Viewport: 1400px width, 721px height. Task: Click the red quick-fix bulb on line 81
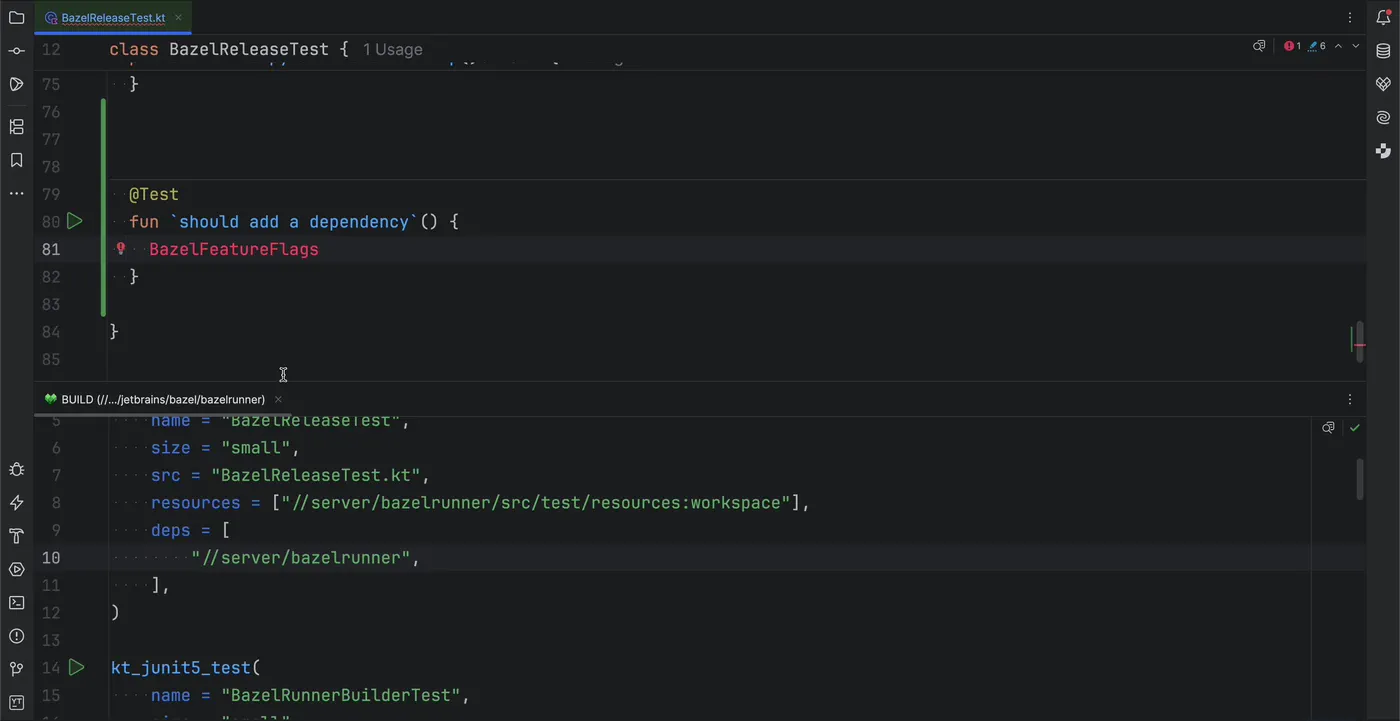point(121,249)
